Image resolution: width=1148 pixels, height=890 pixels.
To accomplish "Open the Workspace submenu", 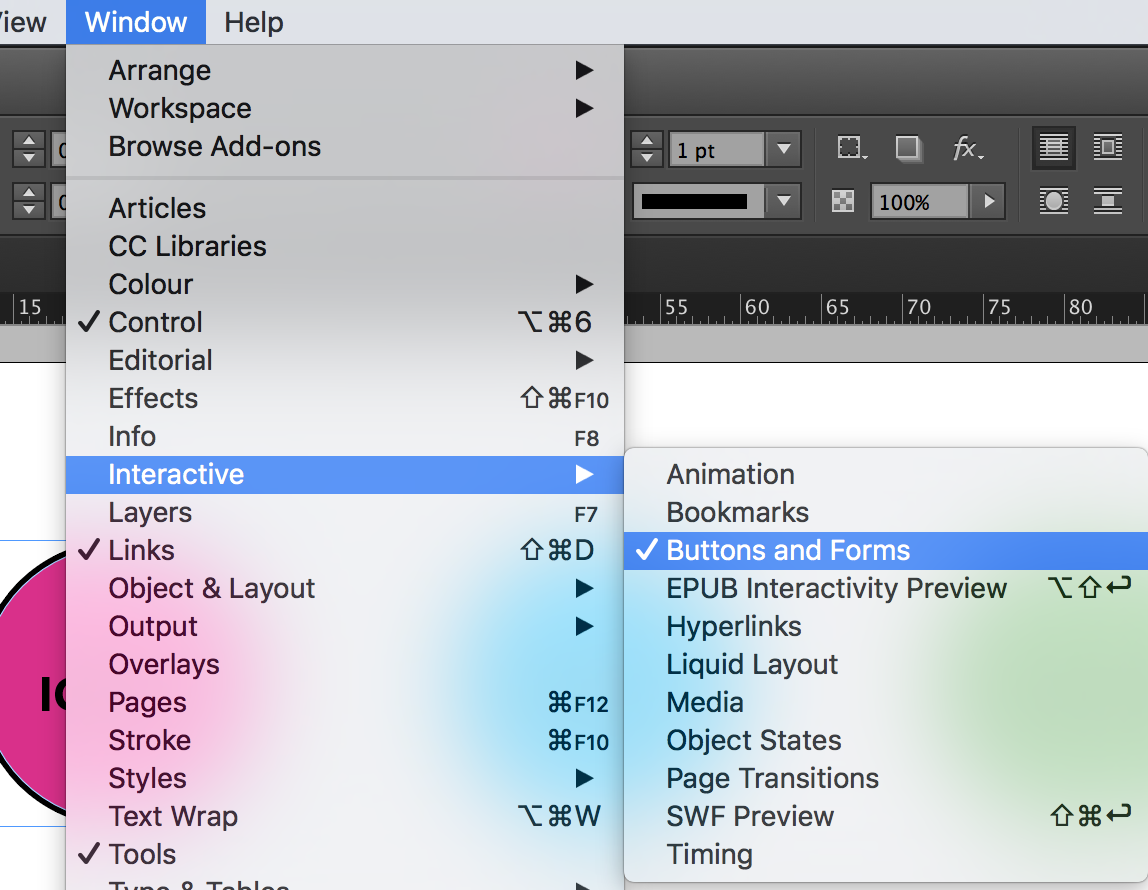I will pos(180,108).
